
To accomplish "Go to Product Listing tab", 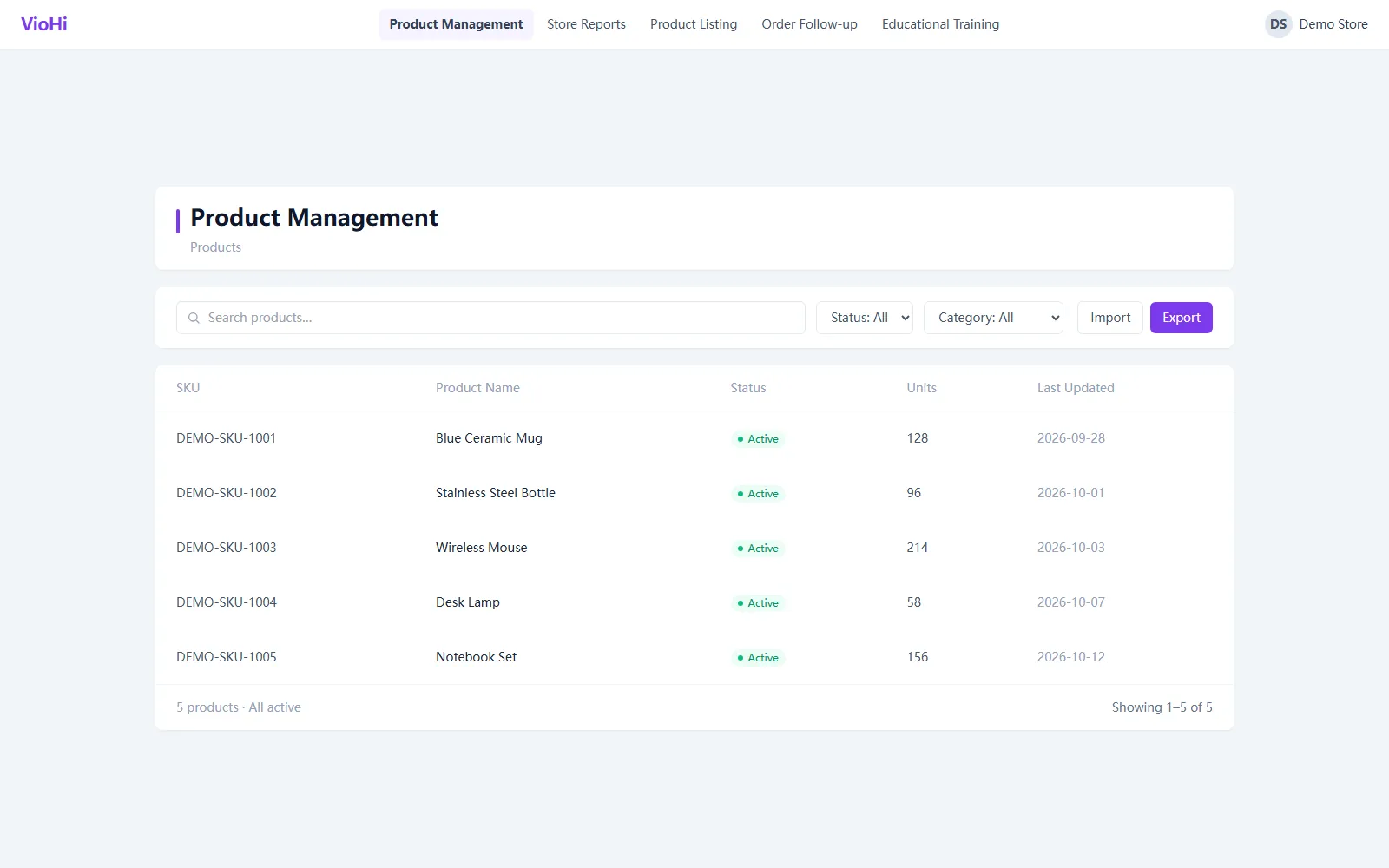I will click(x=694, y=24).
